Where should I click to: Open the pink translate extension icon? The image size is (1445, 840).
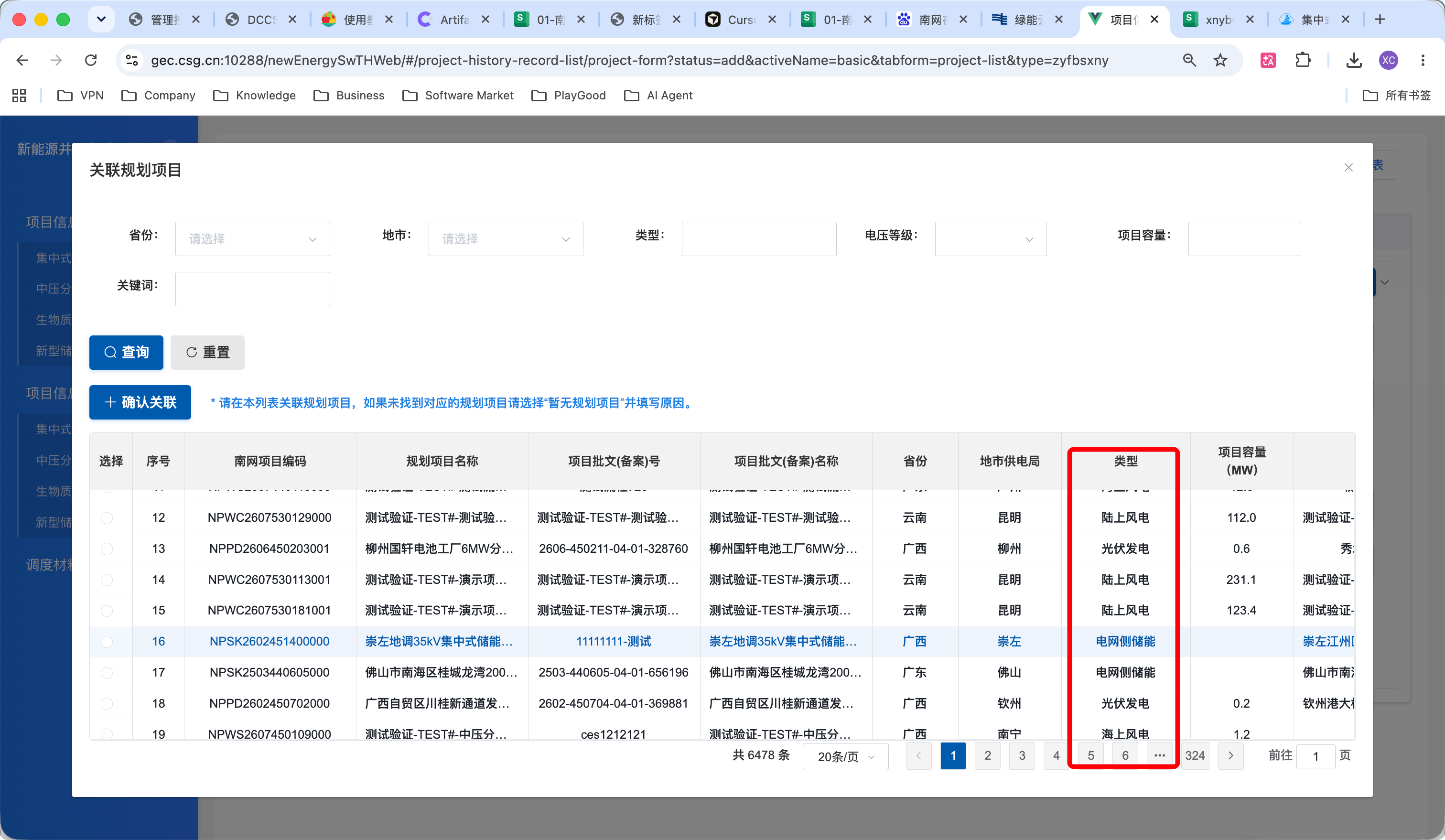(1268, 60)
